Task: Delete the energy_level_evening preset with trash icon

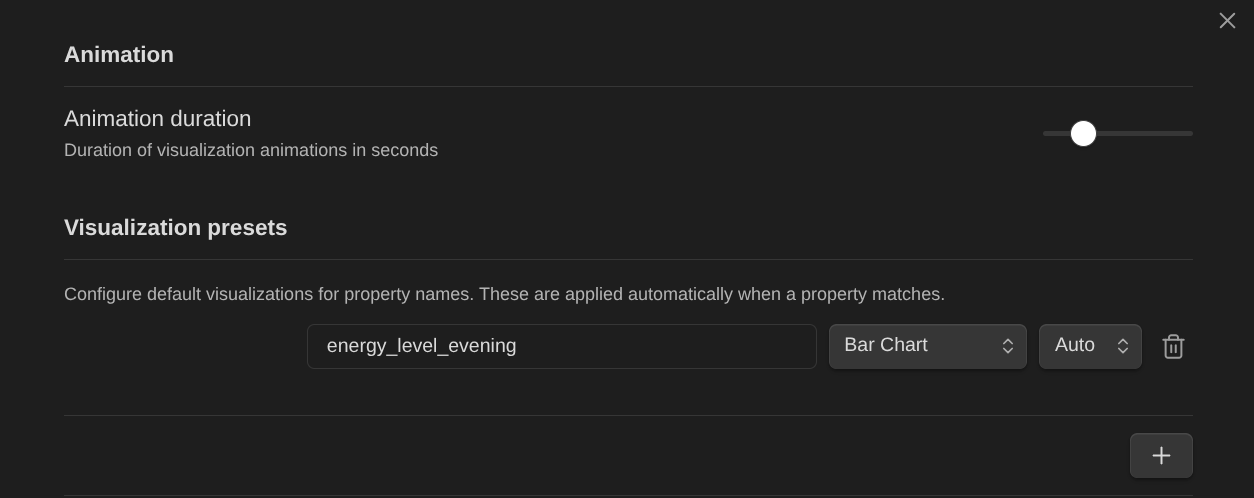Action: coord(1173,346)
